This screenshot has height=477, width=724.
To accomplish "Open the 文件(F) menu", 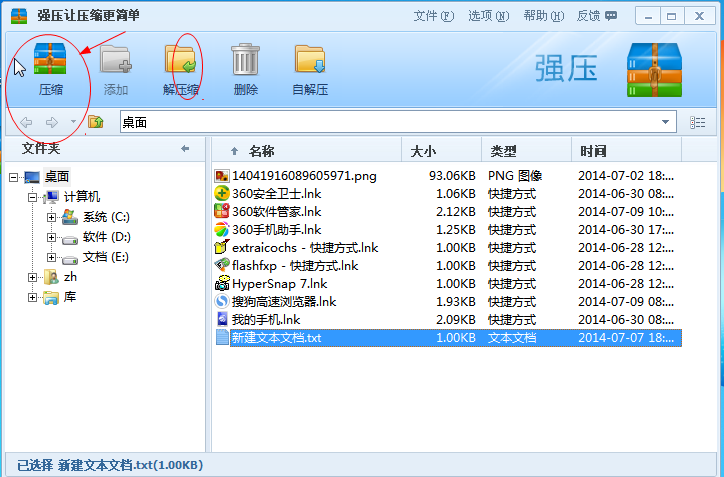I will click(434, 16).
